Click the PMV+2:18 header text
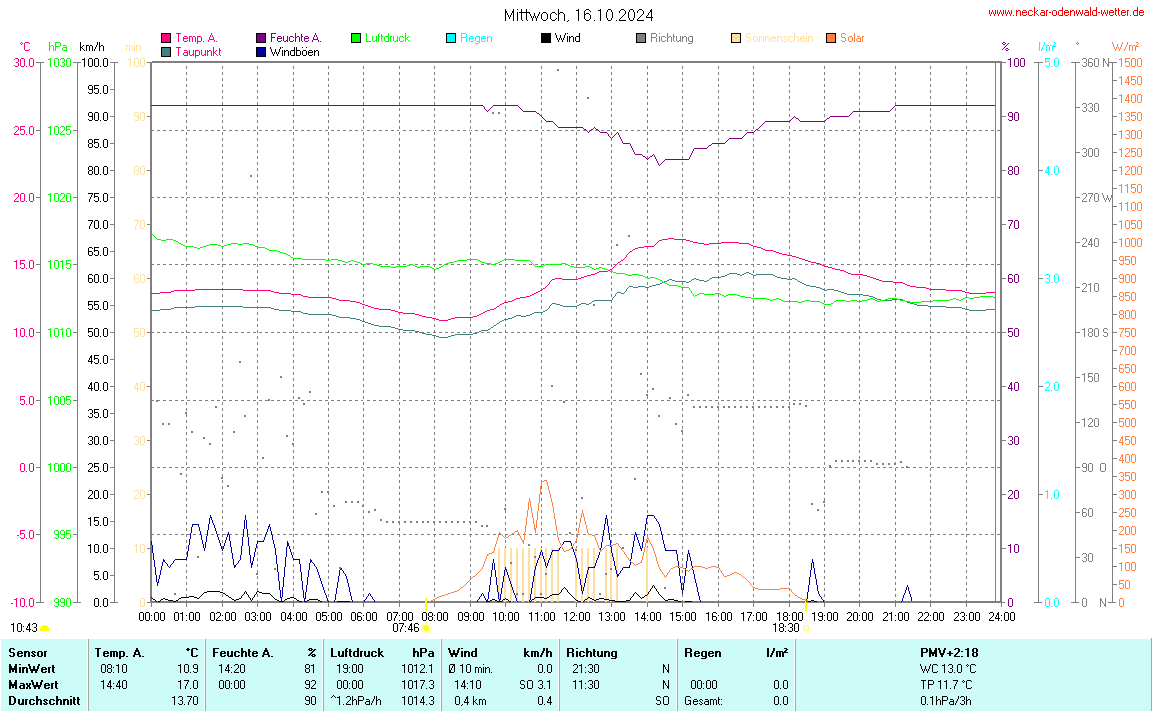The width and height of the screenshot is (1152, 711). point(949,652)
